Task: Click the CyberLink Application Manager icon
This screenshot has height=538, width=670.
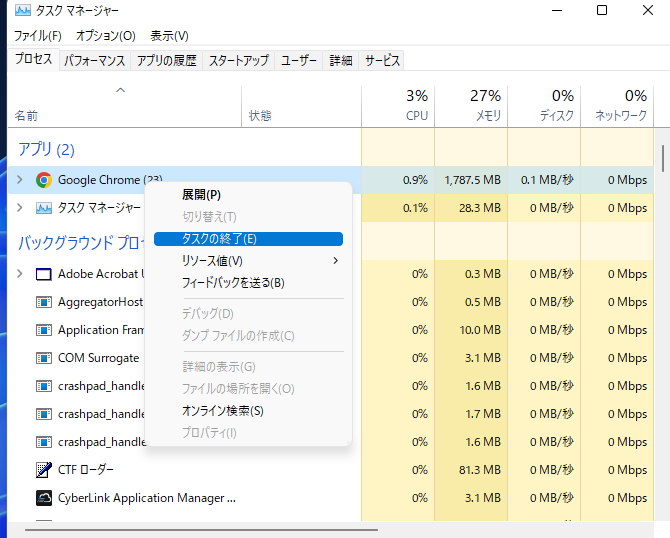Action: pos(44,498)
